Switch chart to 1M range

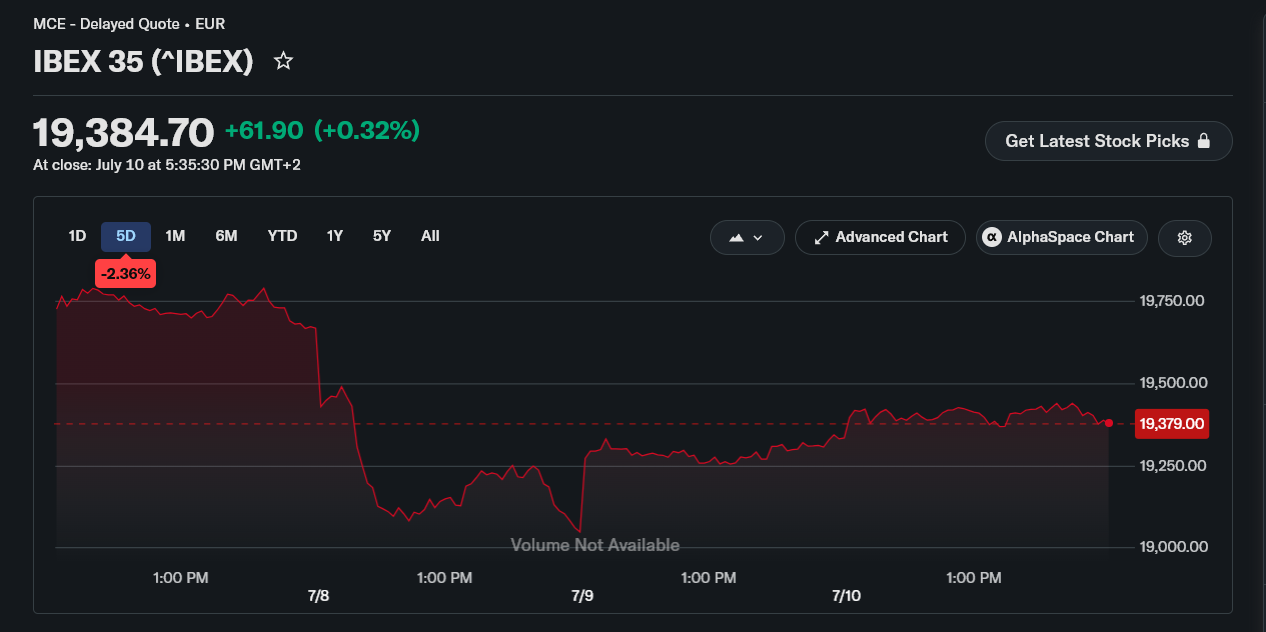[x=175, y=236]
